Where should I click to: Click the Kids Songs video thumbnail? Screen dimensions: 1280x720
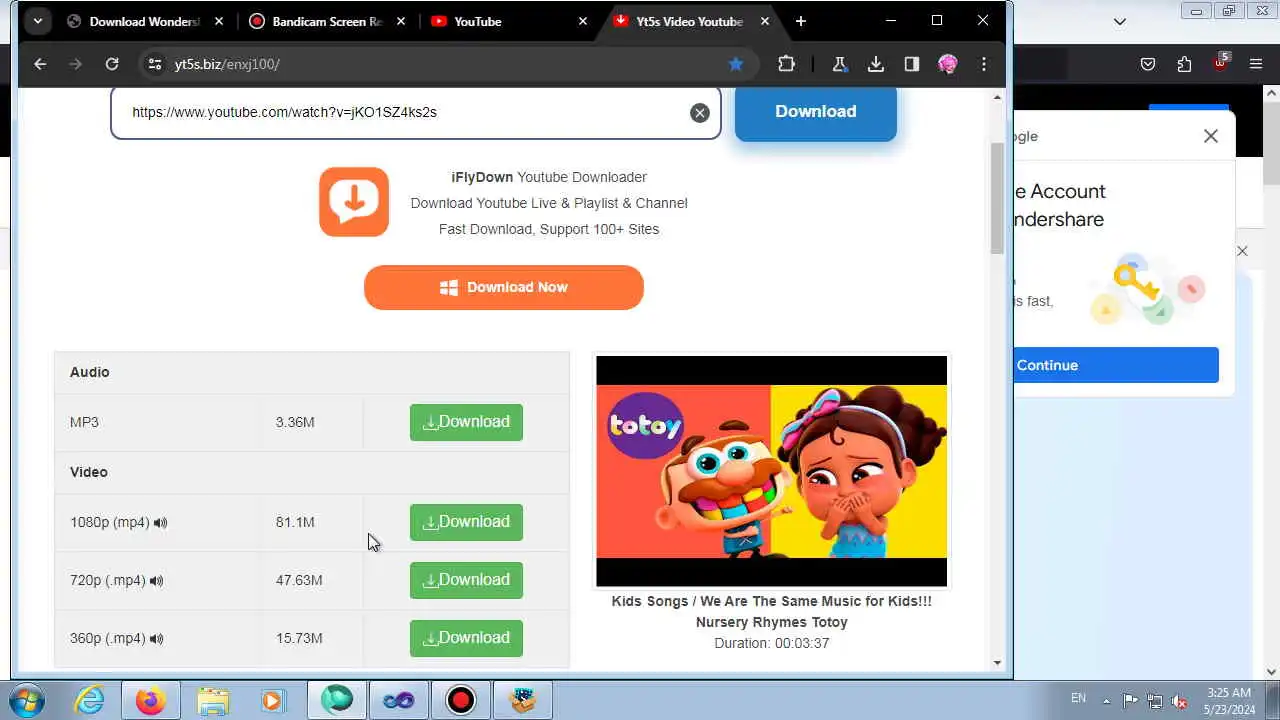pyautogui.click(x=771, y=471)
